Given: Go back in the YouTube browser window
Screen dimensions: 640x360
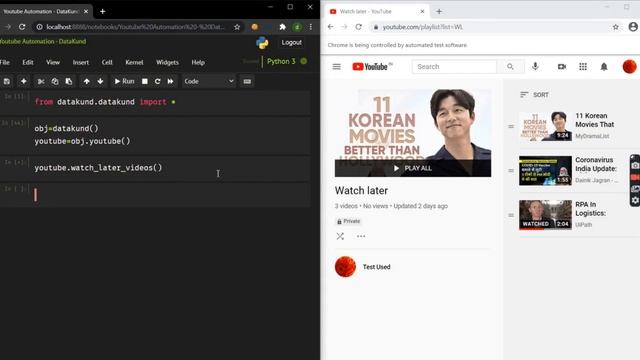Looking at the screenshot, I should pos(331,27).
